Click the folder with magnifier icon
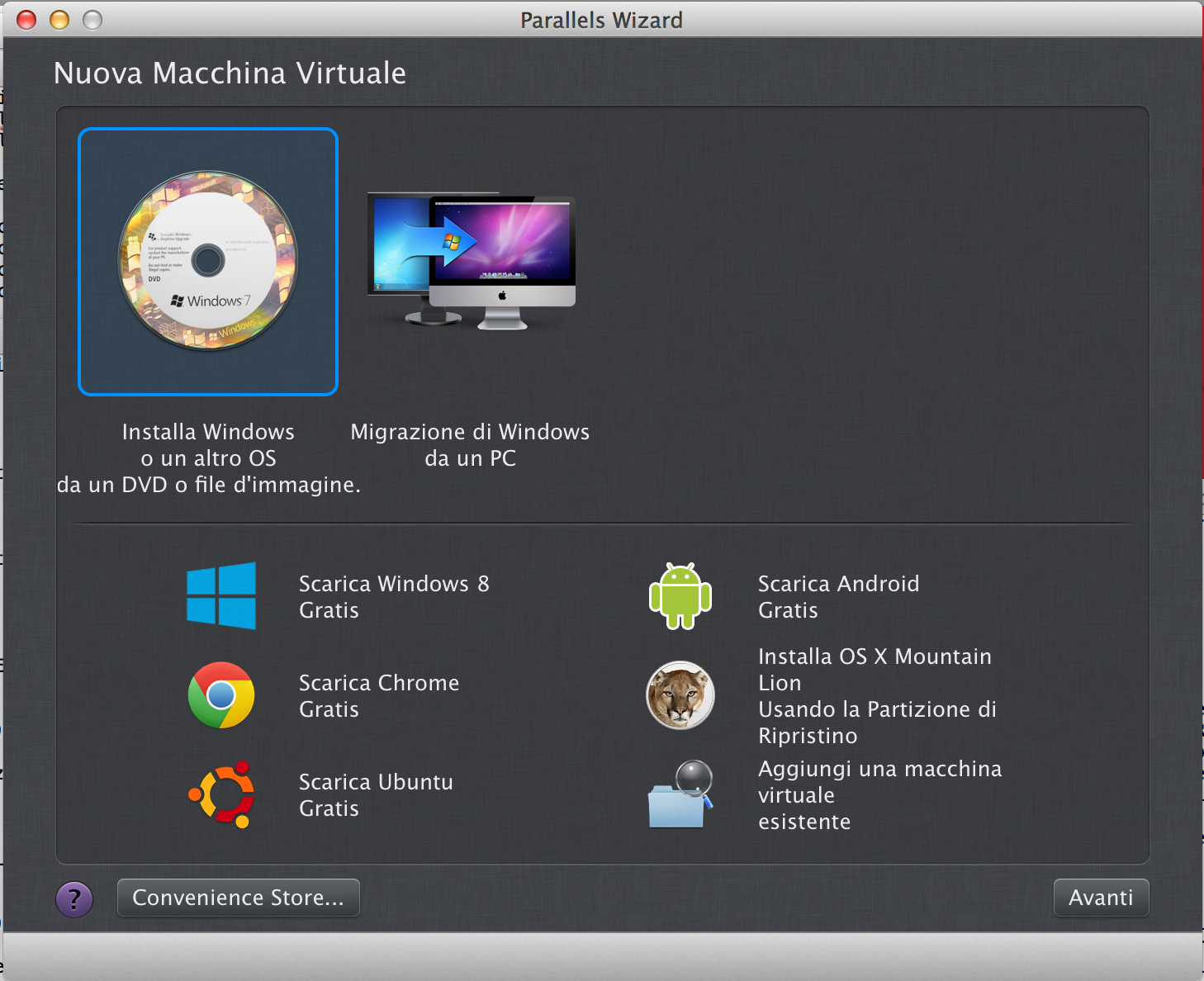Viewport: 1204px width, 981px height. point(680,794)
